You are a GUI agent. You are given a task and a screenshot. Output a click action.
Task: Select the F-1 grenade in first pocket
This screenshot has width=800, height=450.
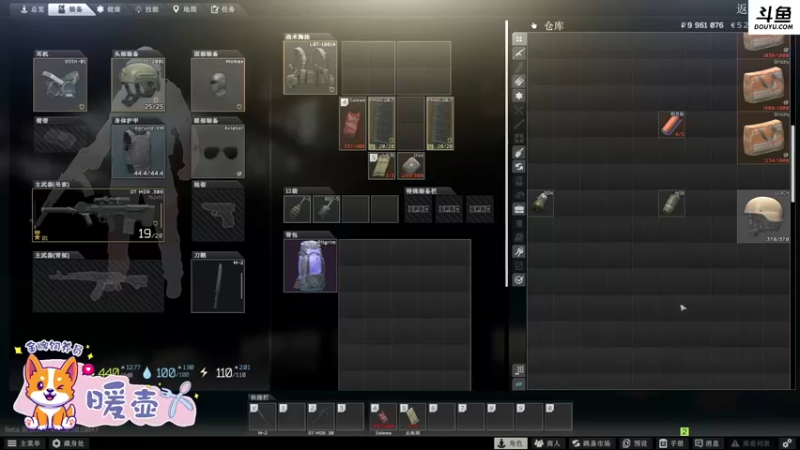(297, 209)
